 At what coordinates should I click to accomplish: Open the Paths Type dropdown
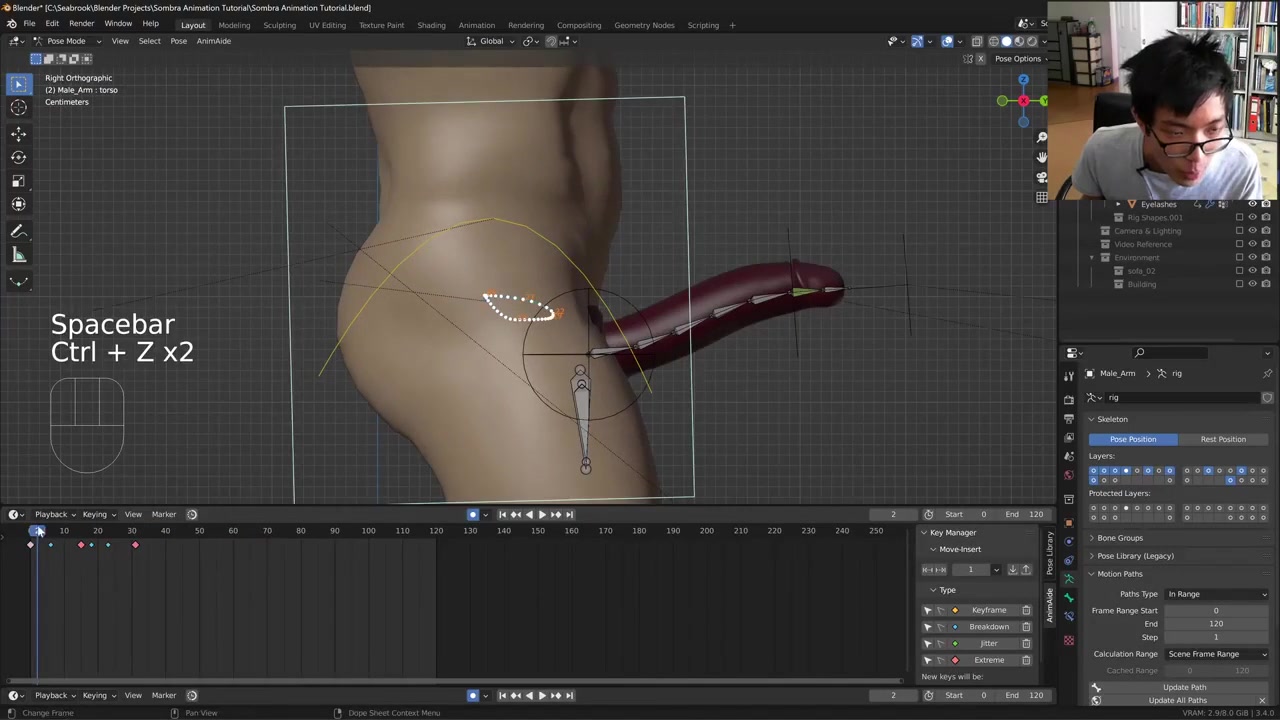coord(1217,594)
